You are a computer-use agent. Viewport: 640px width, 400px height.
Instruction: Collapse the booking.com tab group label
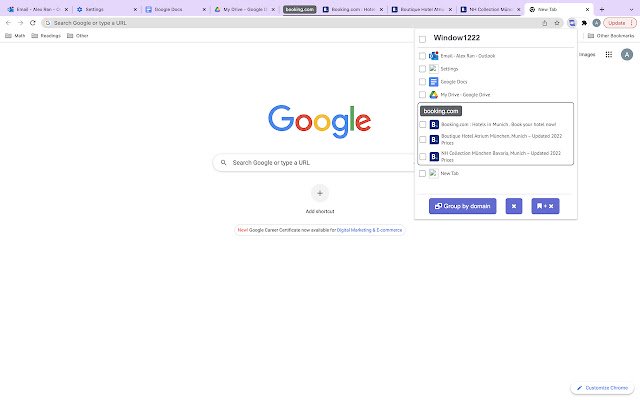(300, 9)
